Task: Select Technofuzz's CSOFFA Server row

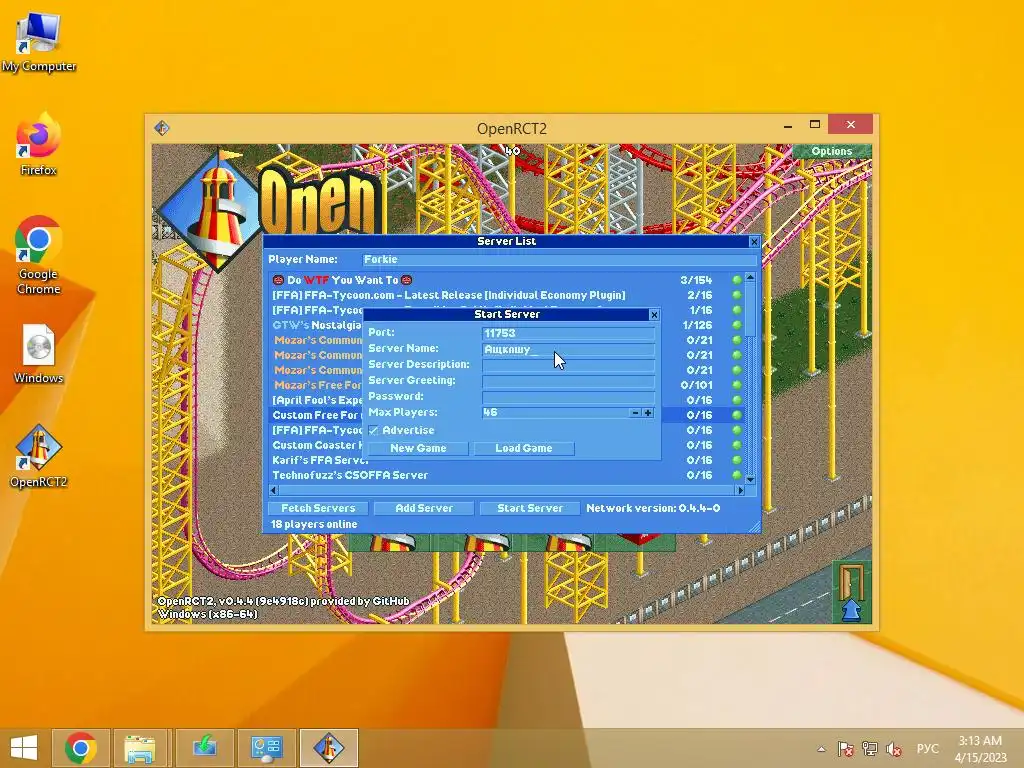Action: (507, 475)
